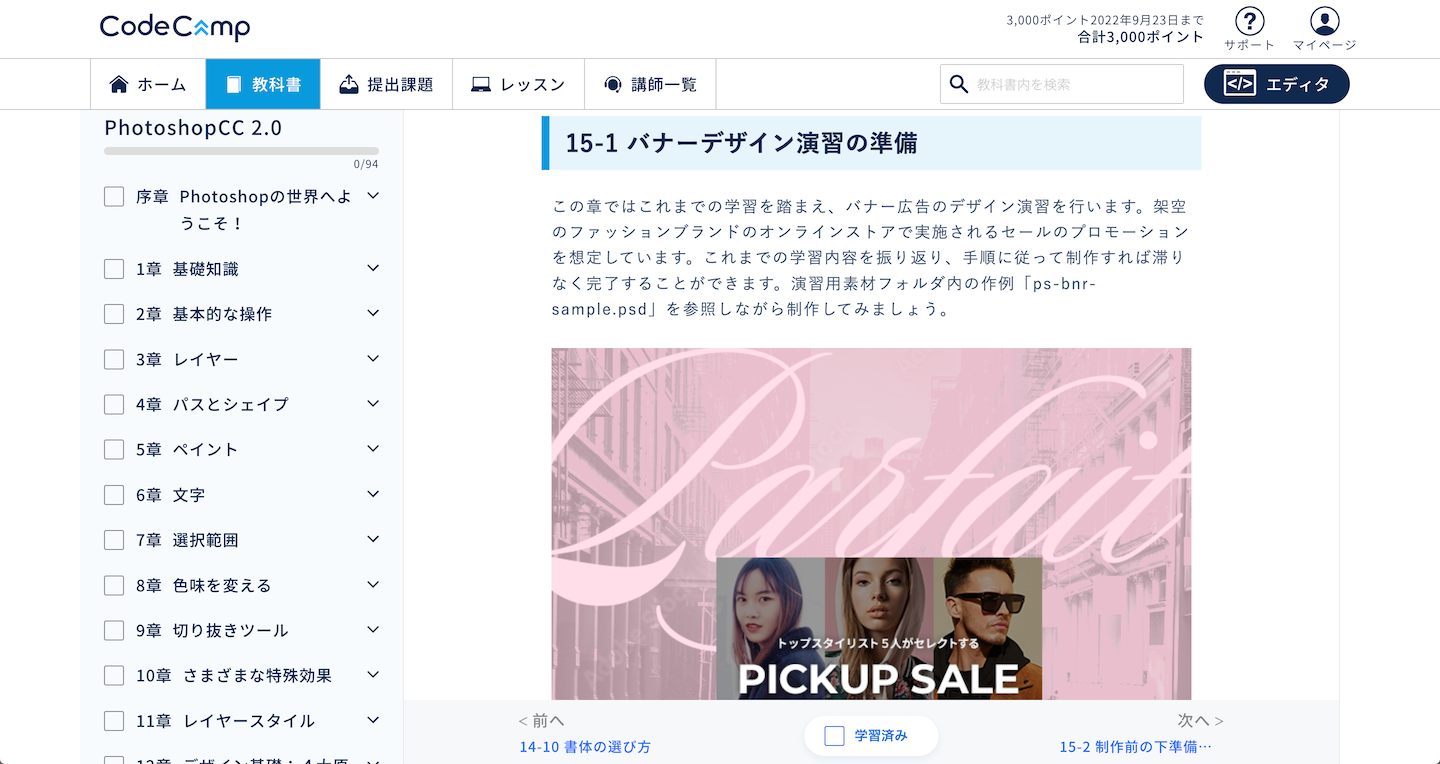Mark 15-1 as 学習済み learned
The image size is (1440, 764).
(870, 735)
